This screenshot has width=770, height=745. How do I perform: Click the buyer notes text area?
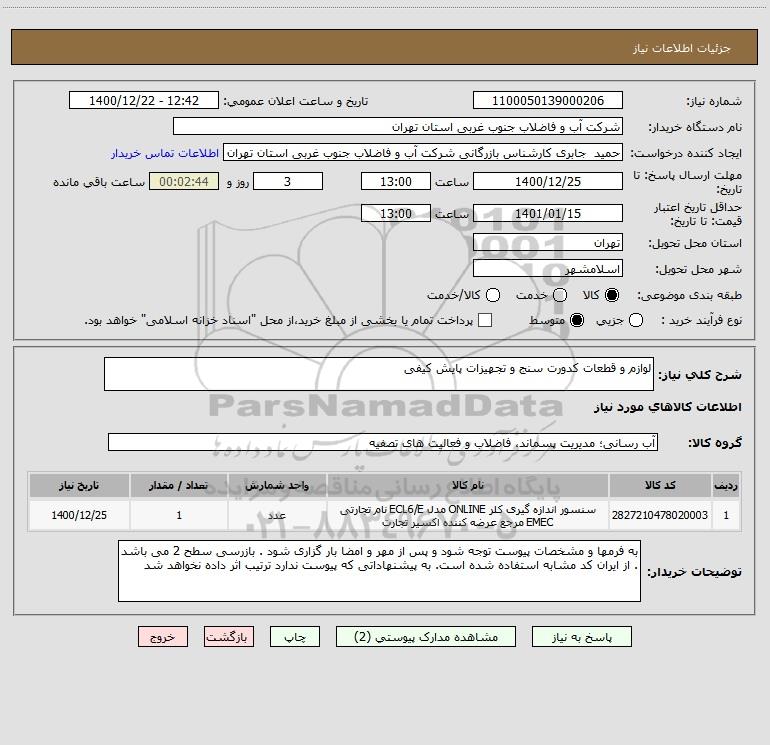[x=379, y=571]
